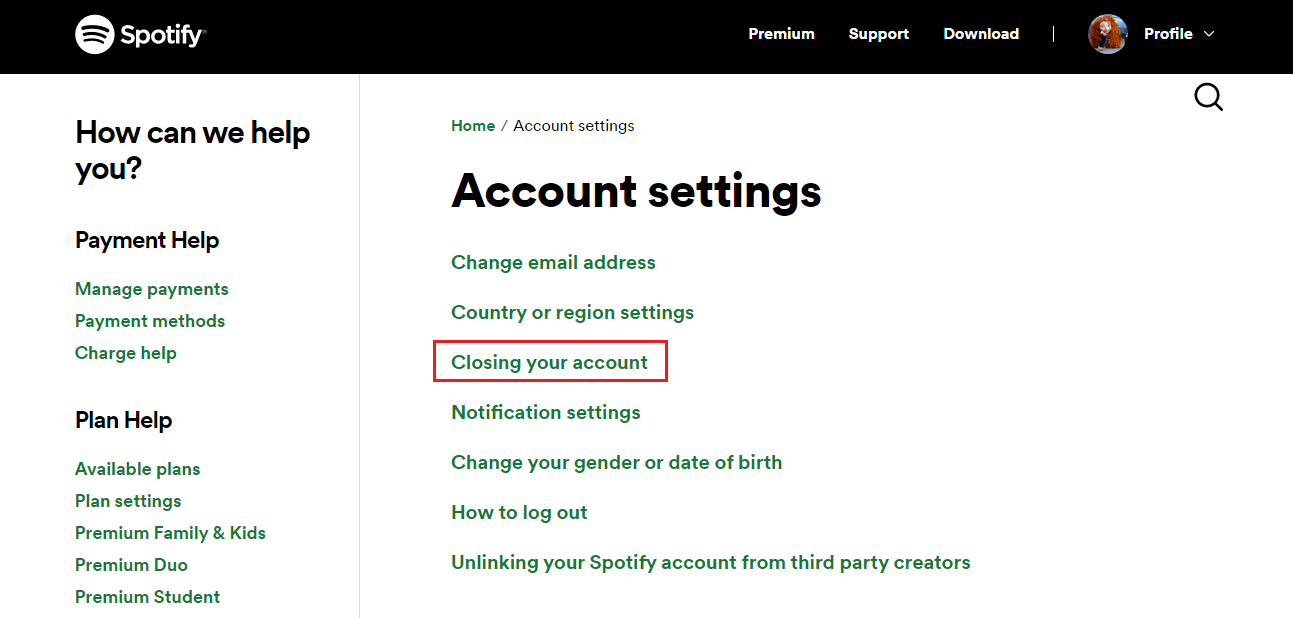Screen dimensions: 1293x618
Task: Open the Premium menu item
Action: tap(781, 34)
